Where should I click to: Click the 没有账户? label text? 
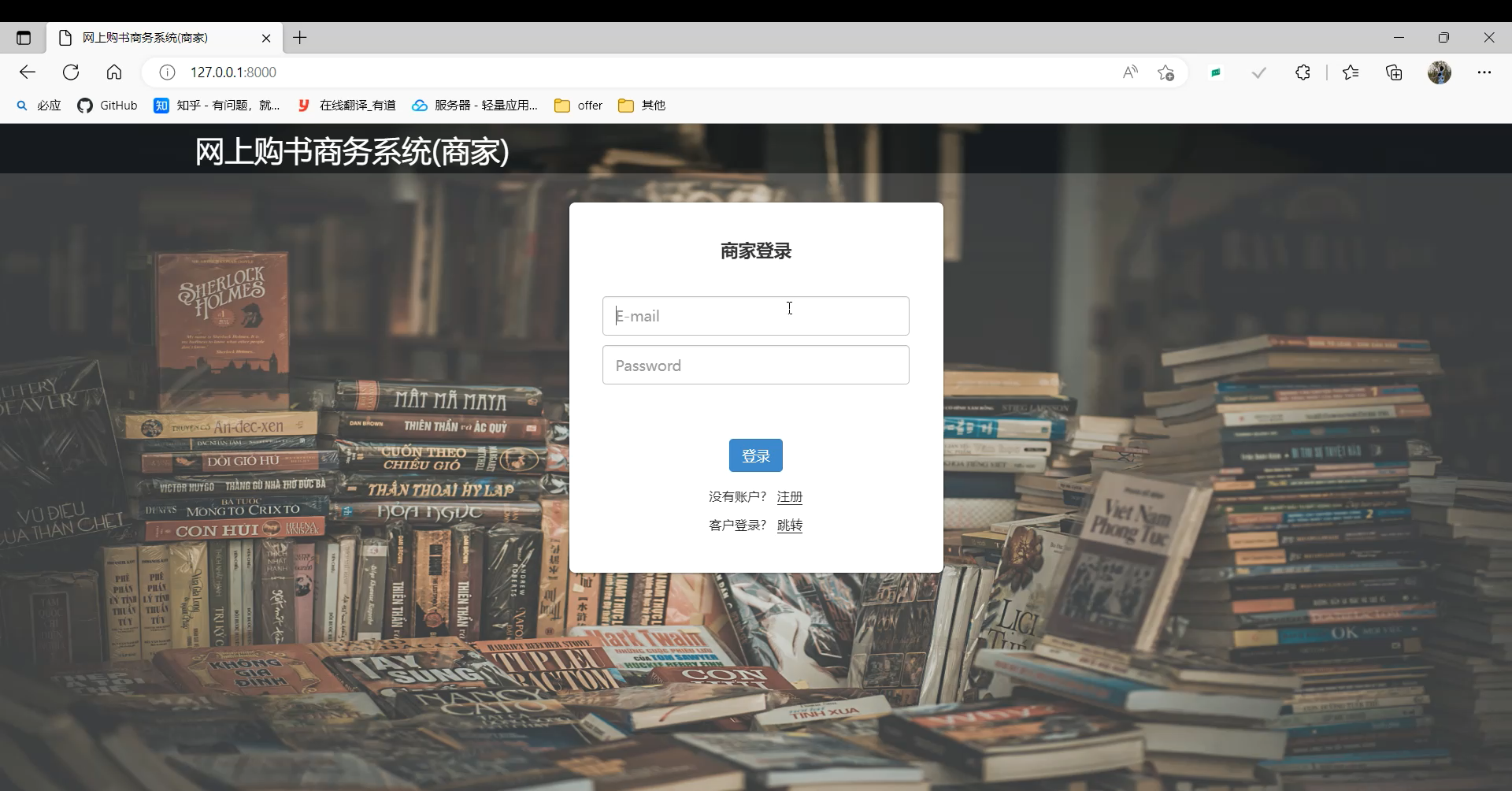pyautogui.click(x=737, y=497)
